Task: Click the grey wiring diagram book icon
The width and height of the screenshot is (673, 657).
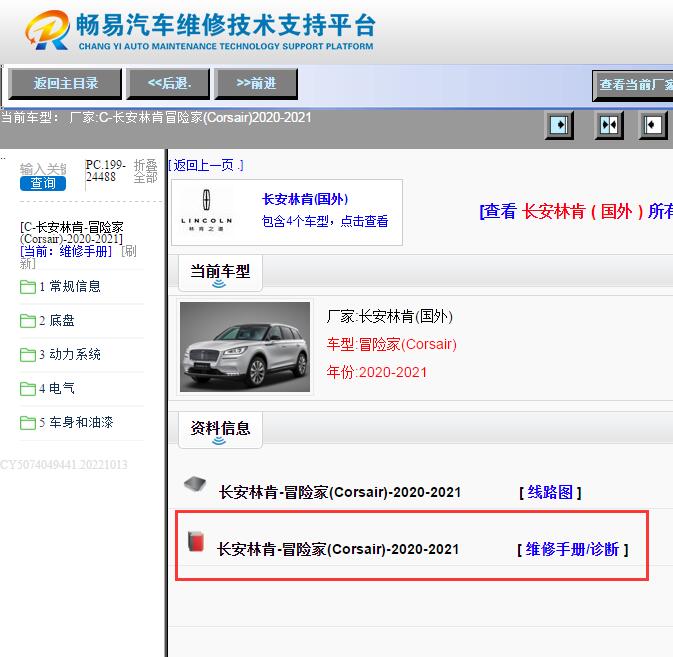Action: tap(195, 484)
